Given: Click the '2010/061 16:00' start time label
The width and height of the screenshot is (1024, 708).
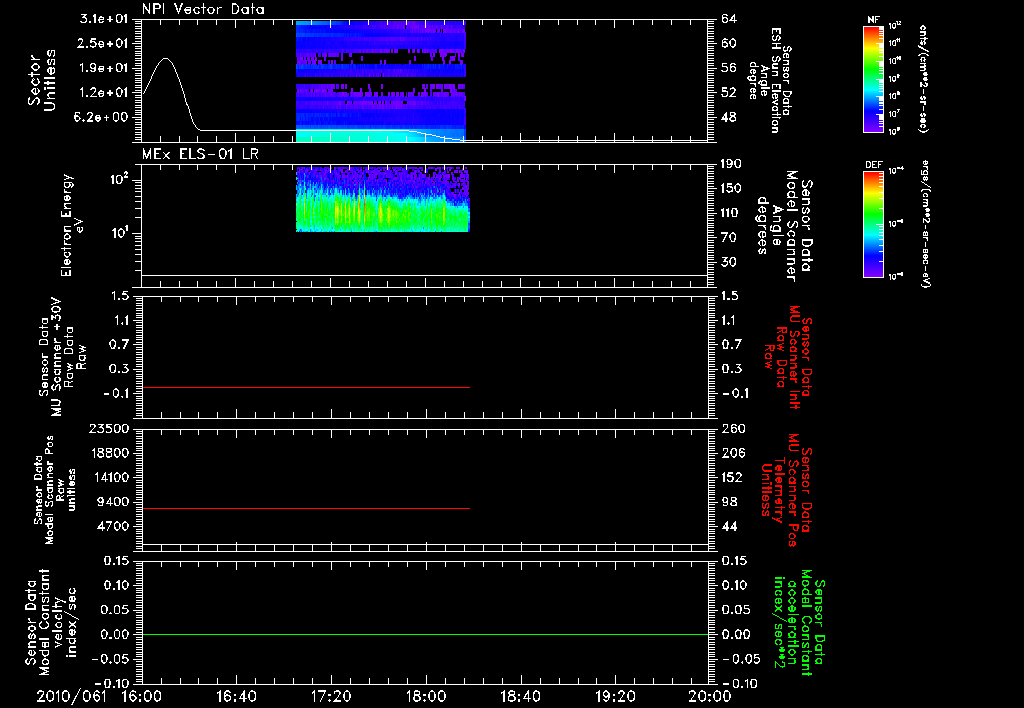Looking at the screenshot, I should [99, 696].
